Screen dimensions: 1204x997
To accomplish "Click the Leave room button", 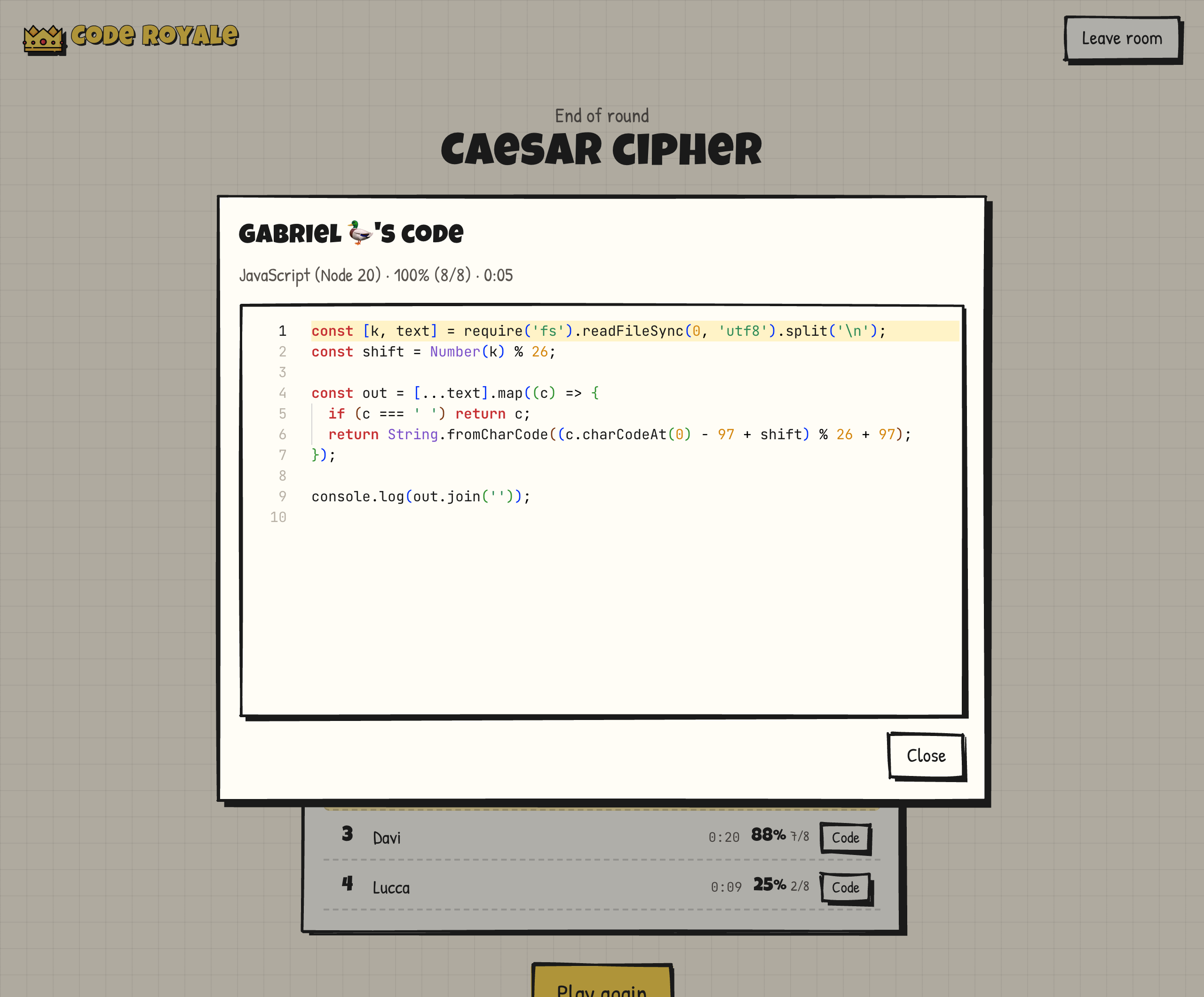I will point(1122,39).
